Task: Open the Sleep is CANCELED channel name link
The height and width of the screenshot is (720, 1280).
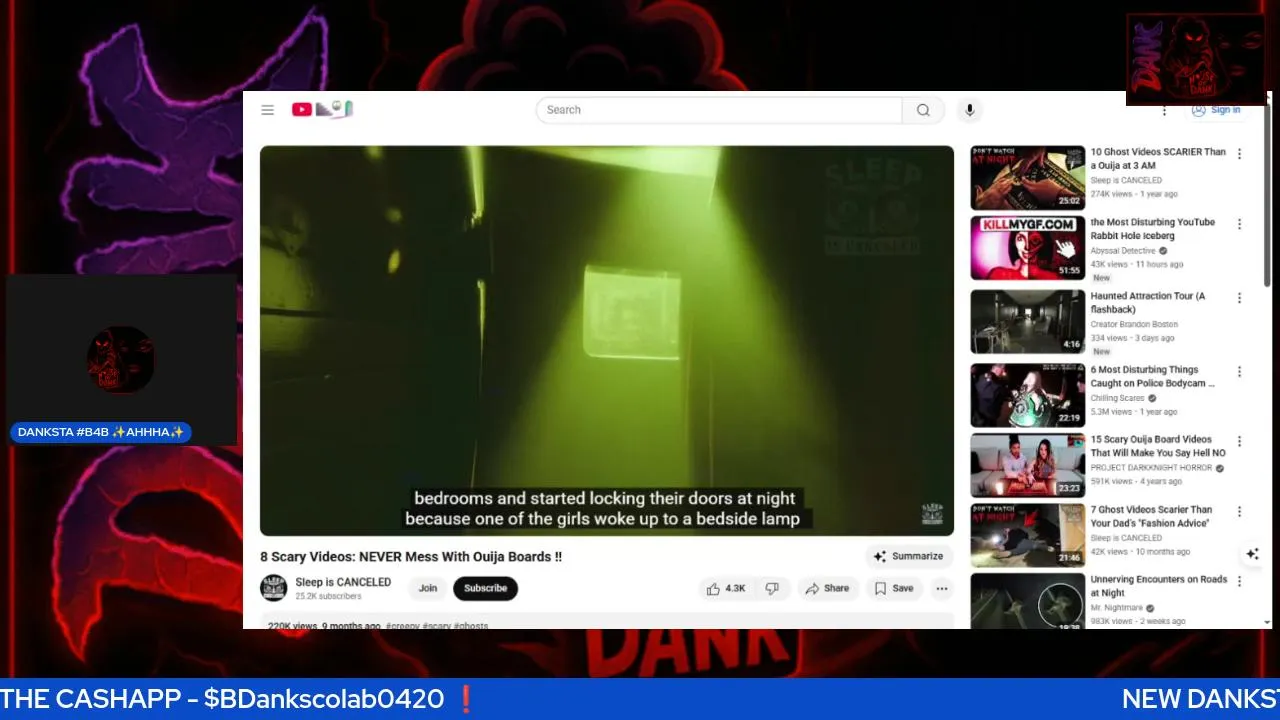Action: point(343,582)
